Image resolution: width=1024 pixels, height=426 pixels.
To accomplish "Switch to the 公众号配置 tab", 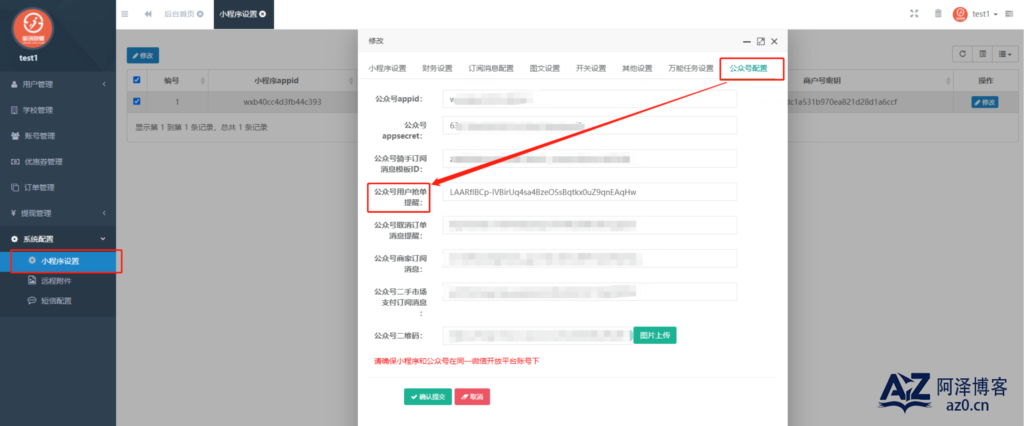I will click(x=748, y=69).
